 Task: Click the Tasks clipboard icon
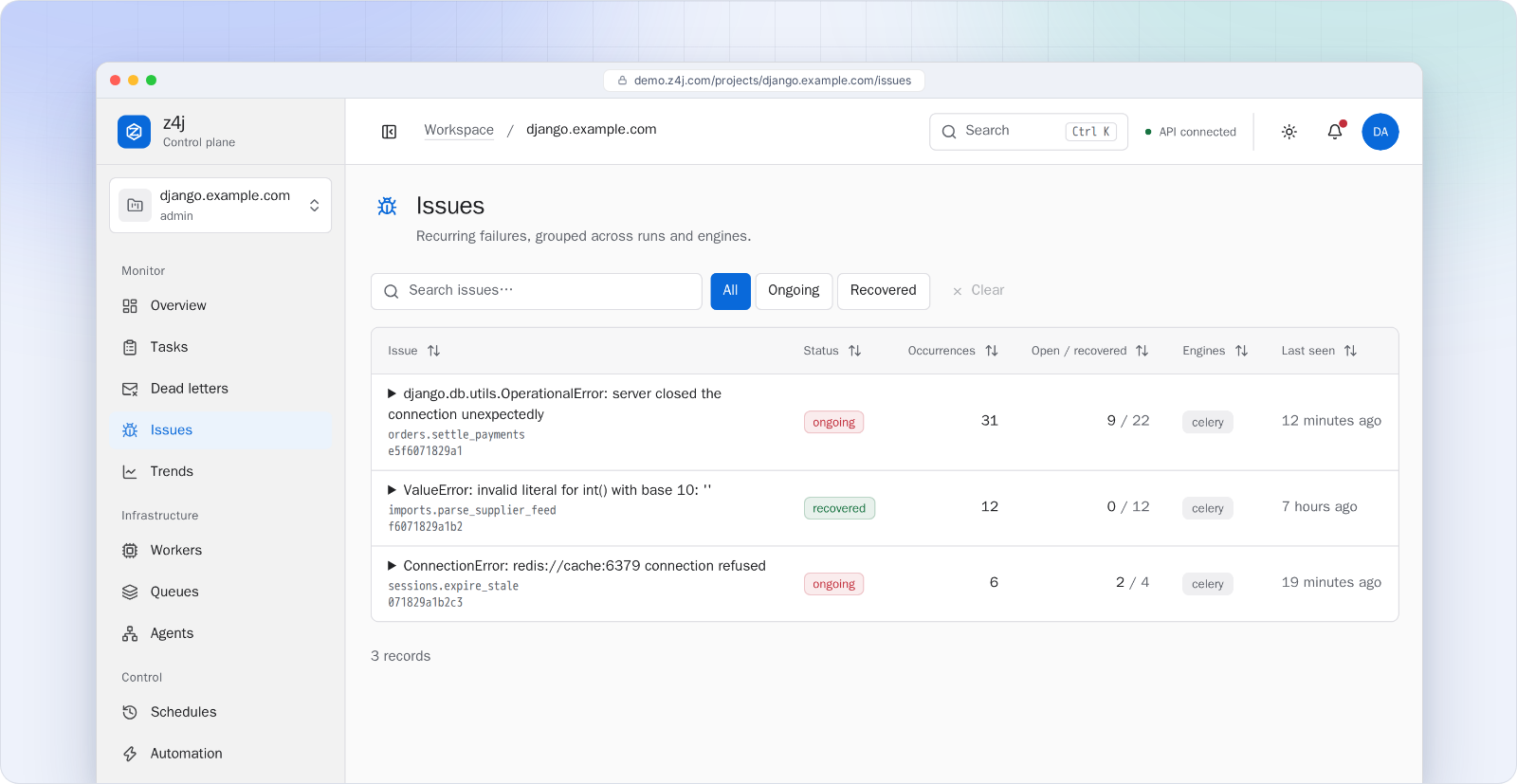(130, 348)
